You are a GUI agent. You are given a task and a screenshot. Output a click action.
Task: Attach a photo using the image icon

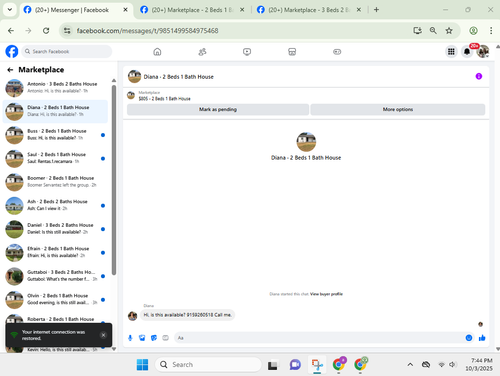[142, 338]
